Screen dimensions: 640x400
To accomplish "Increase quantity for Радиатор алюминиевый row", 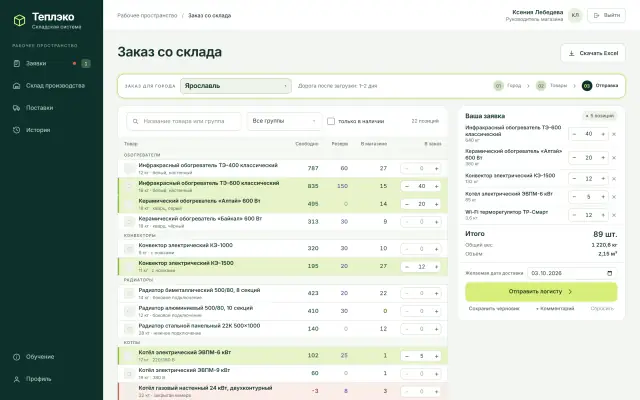I will coord(436,311).
